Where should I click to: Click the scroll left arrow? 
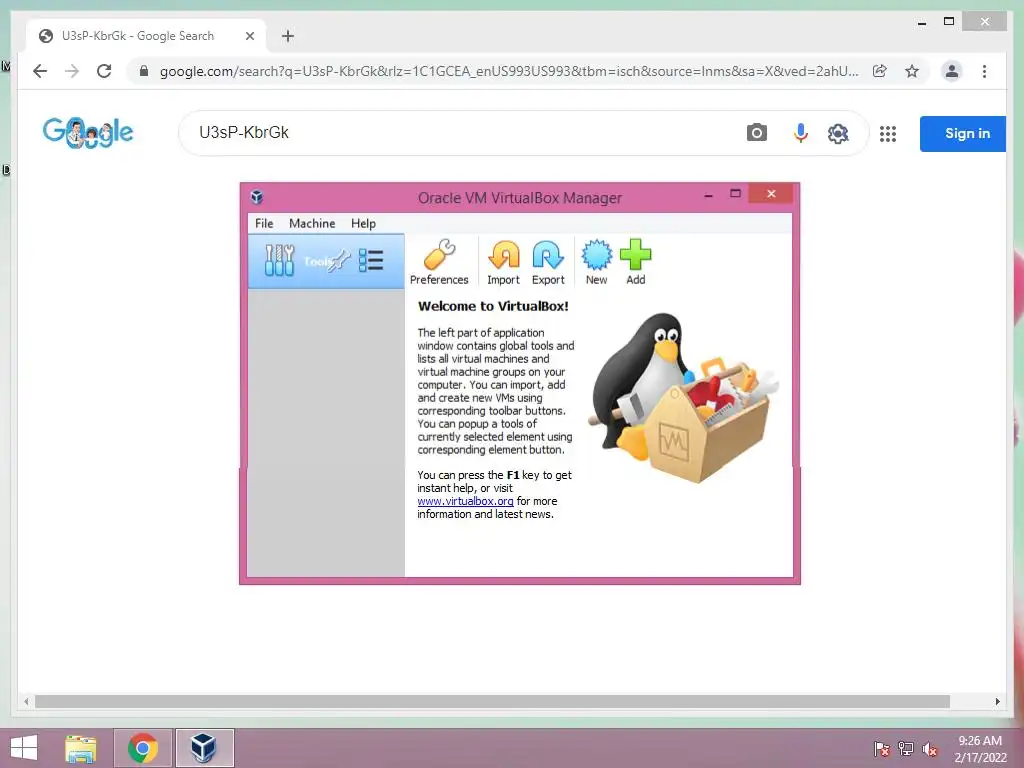point(26,701)
